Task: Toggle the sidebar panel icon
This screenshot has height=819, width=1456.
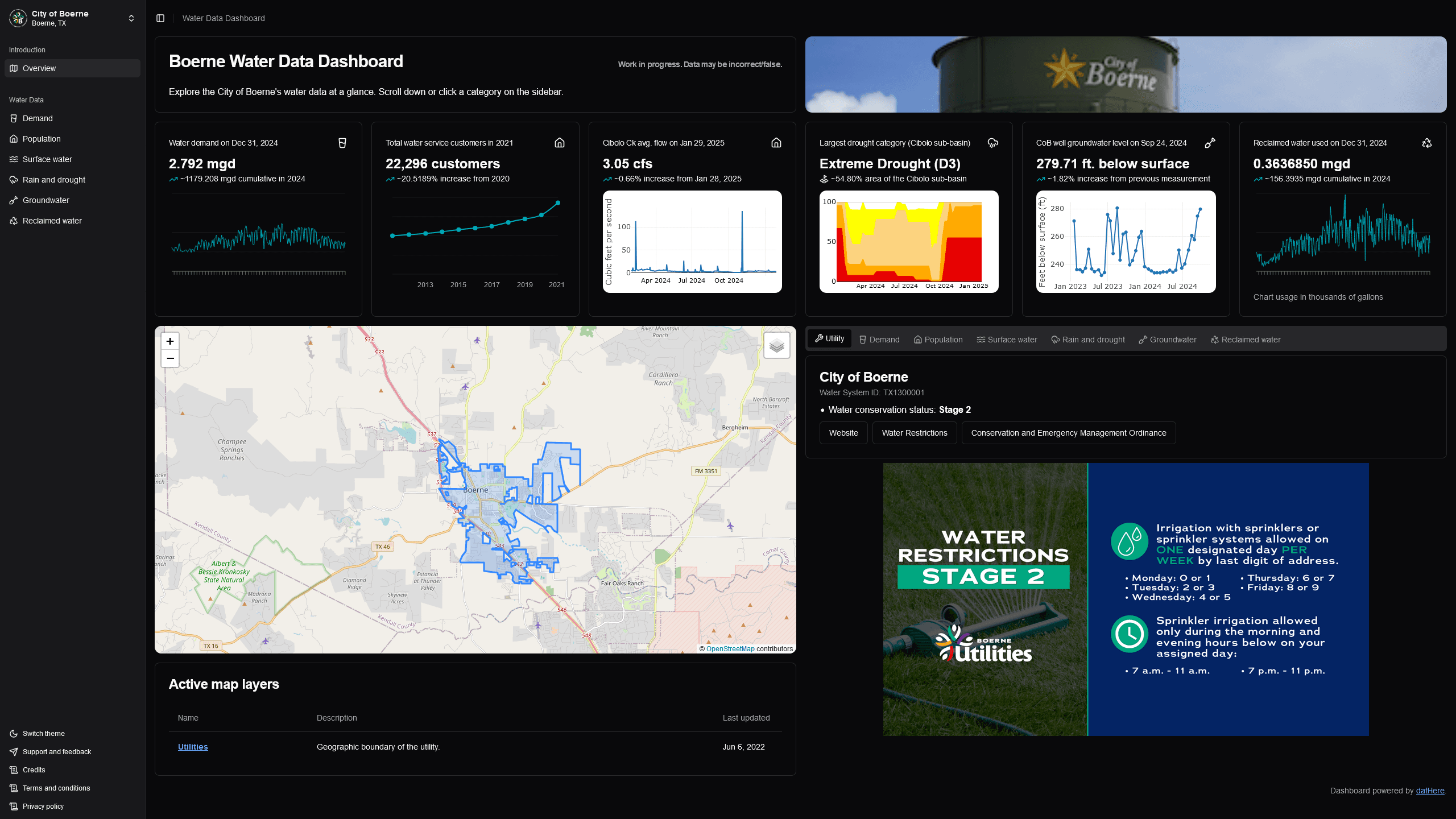Action: click(x=160, y=18)
